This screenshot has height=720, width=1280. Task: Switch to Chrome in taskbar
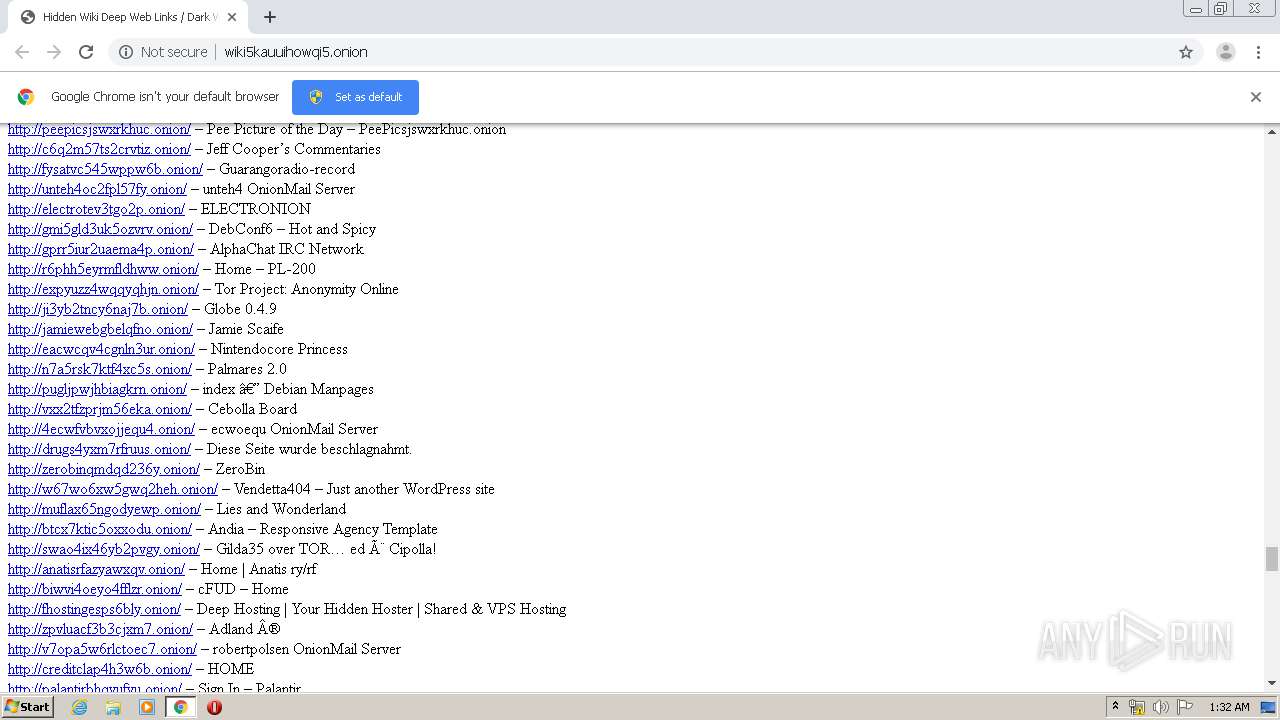point(180,707)
